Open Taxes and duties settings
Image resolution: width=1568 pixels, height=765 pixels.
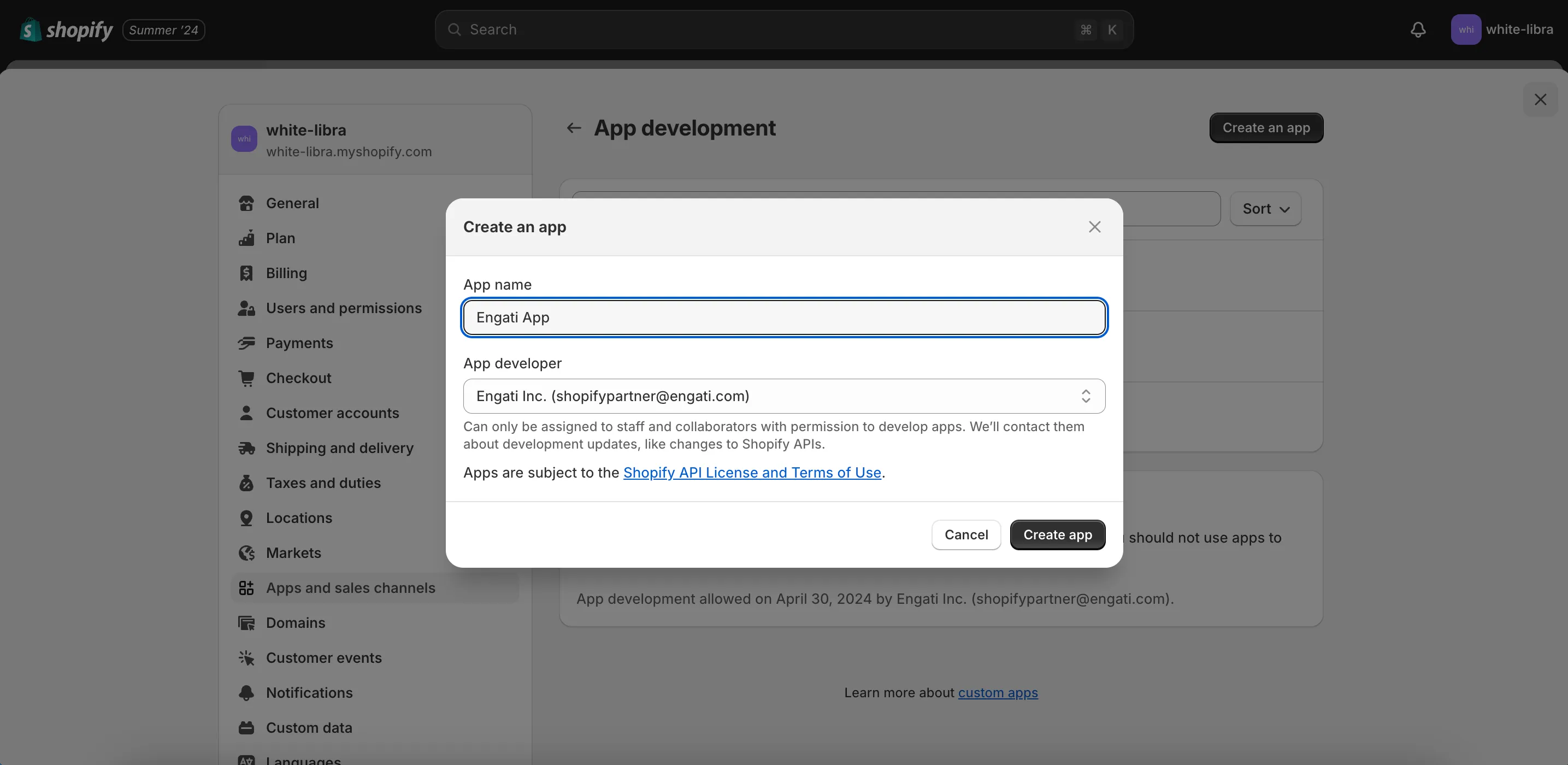(374, 483)
